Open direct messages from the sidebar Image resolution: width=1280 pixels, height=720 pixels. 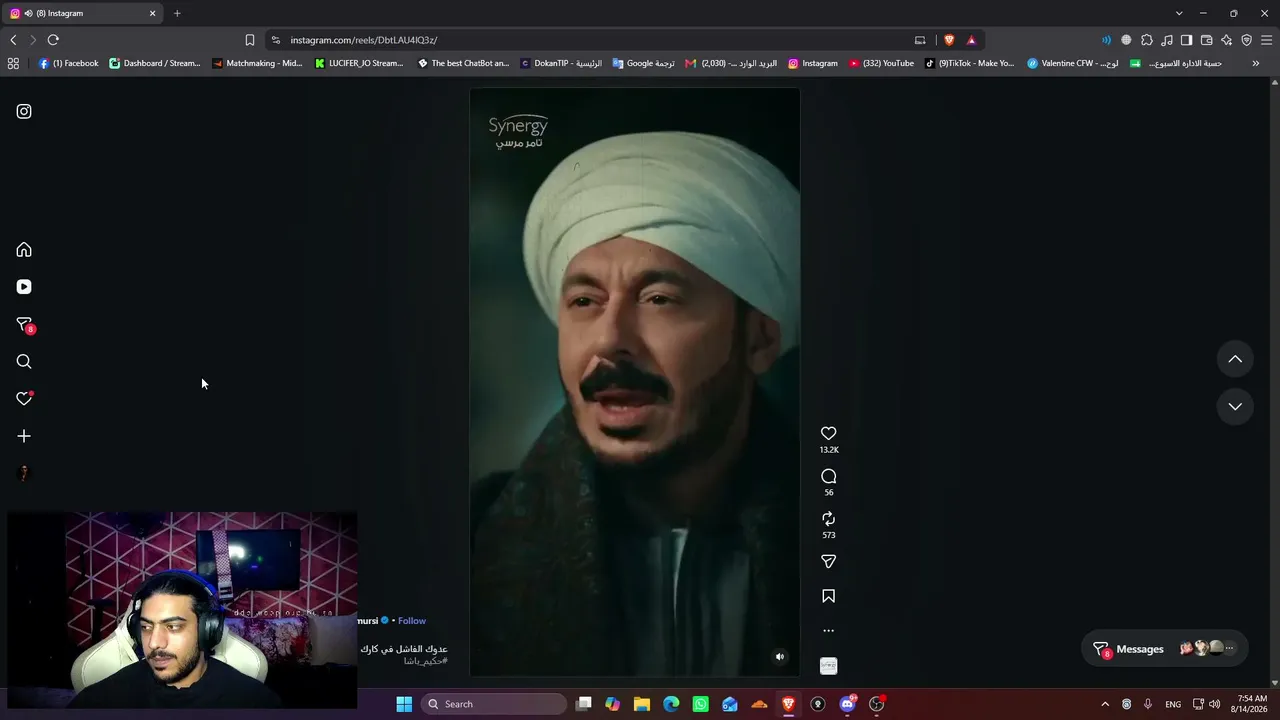[24, 325]
